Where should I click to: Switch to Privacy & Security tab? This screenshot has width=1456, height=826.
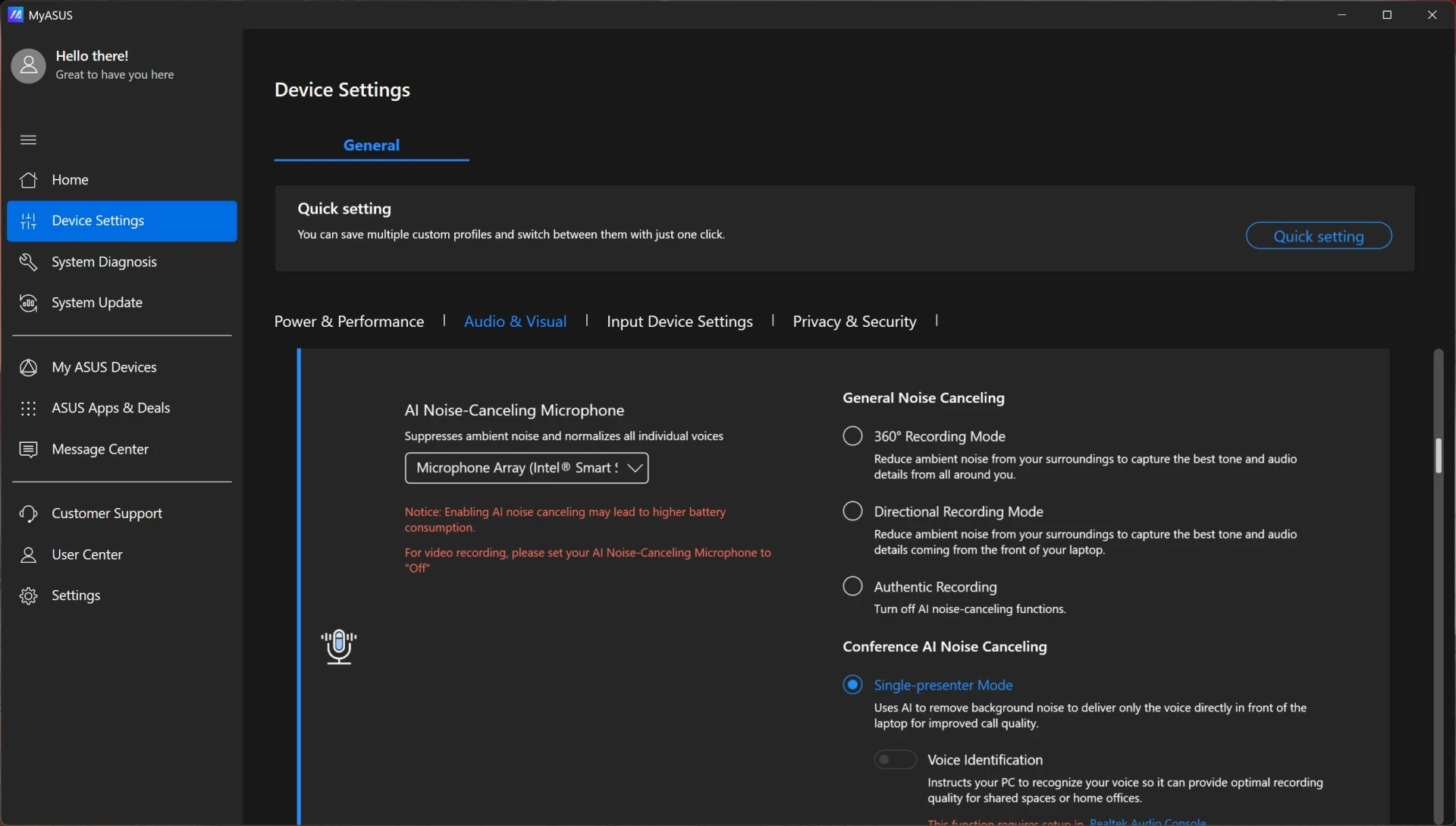click(x=854, y=322)
